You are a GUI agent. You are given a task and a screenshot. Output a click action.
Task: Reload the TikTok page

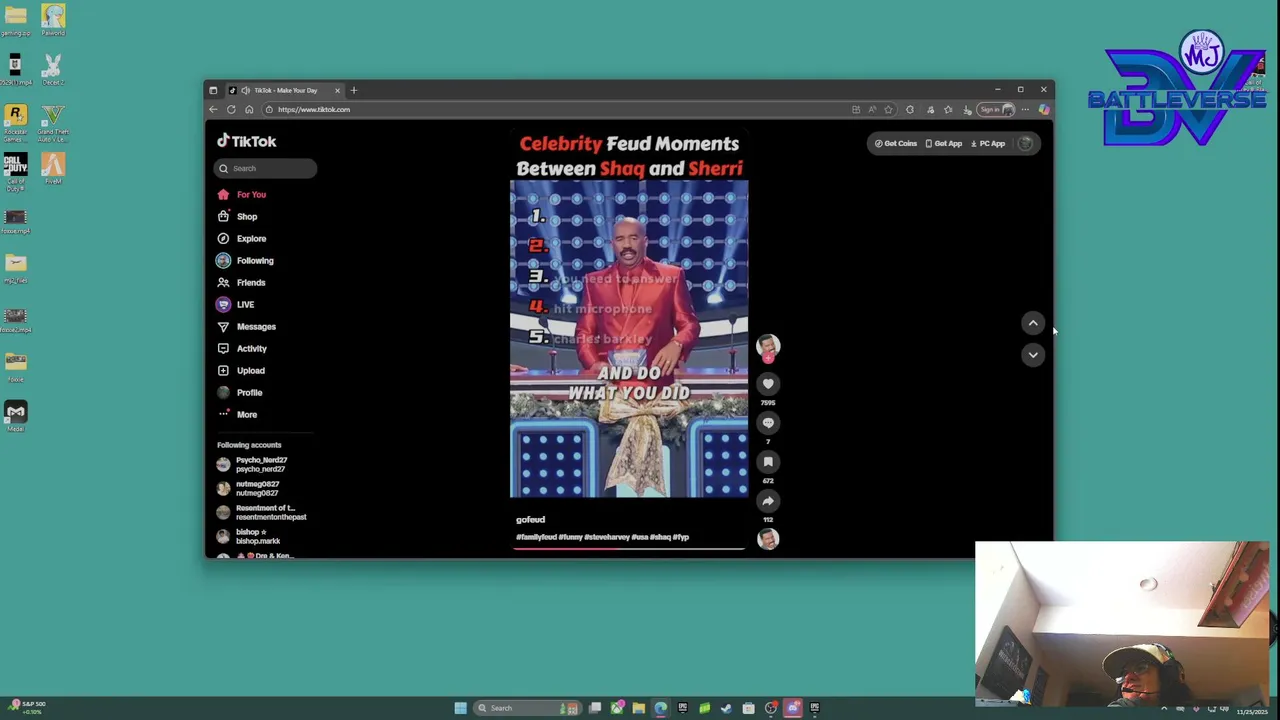[231, 110]
